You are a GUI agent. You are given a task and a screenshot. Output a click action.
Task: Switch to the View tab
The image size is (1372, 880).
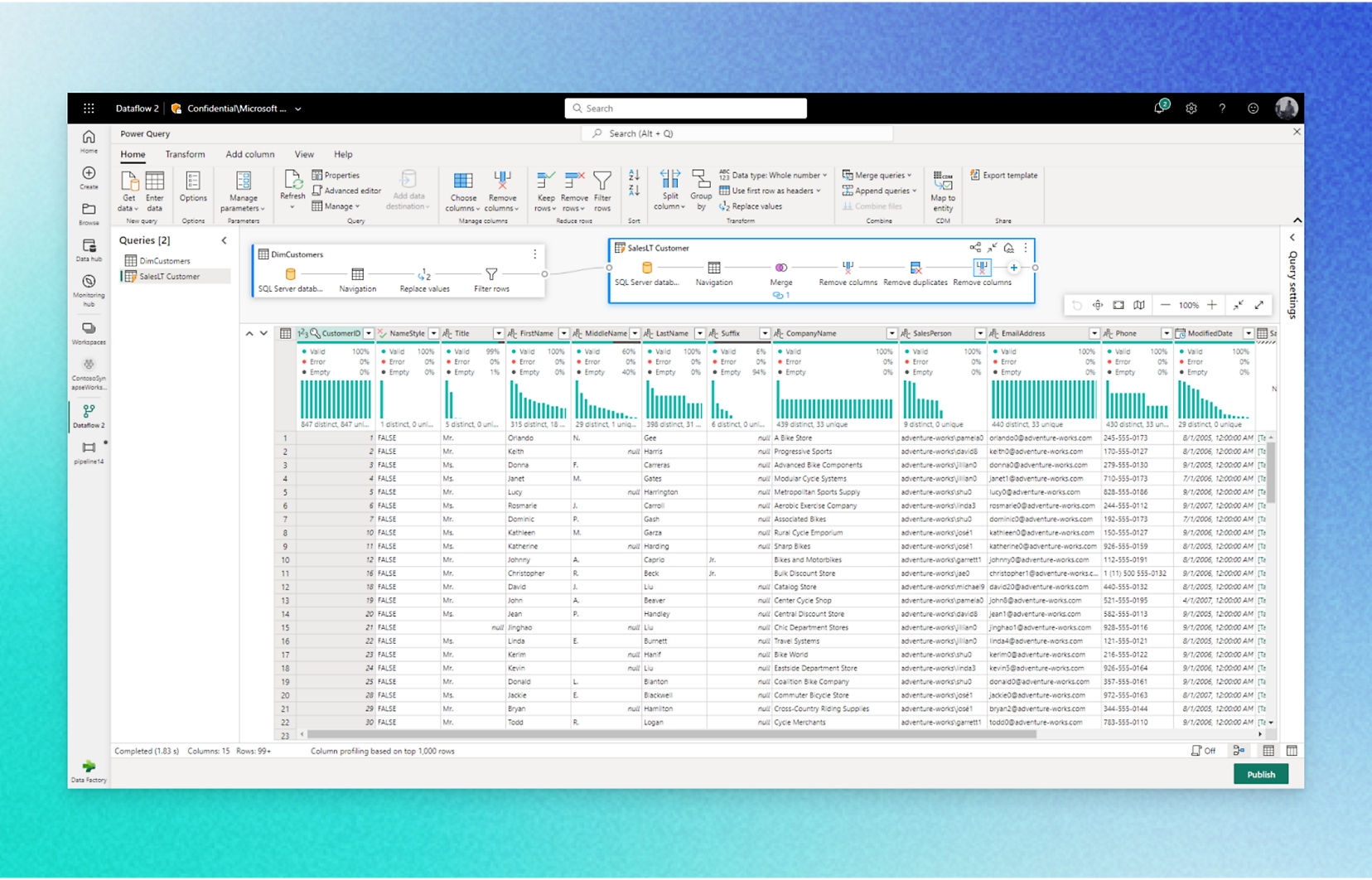coord(304,154)
